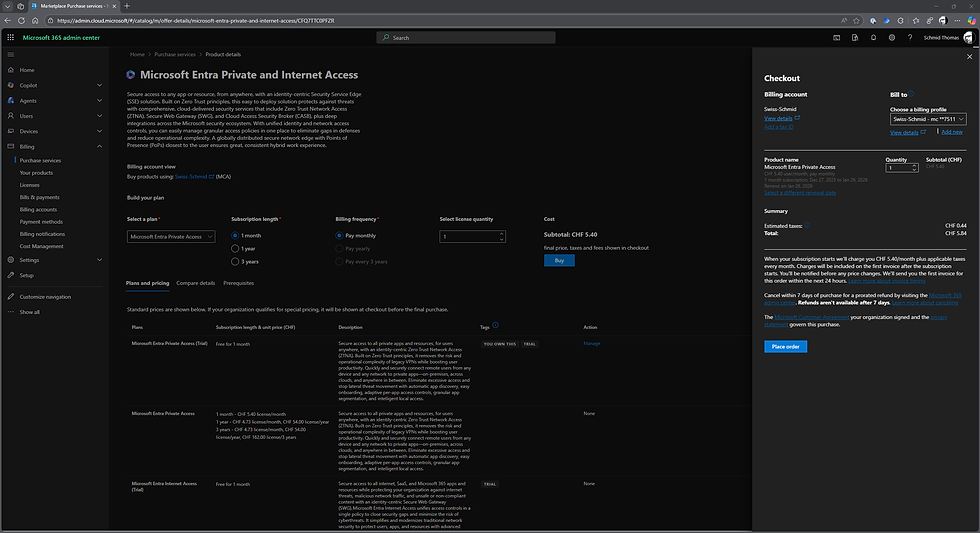
Task: Click the Estimated taxes info icon
Action: (x=807, y=225)
